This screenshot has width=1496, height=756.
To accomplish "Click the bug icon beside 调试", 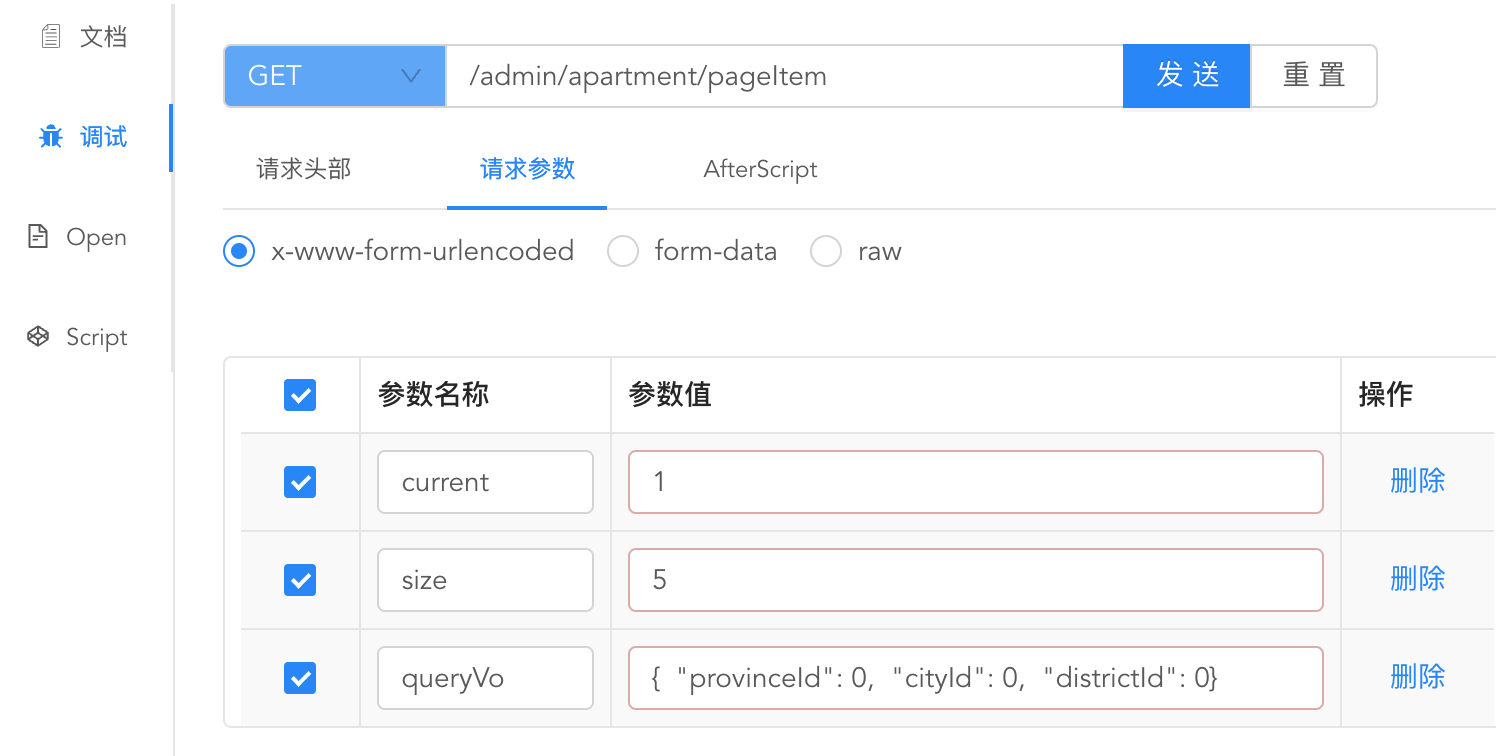I will [50, 137].
